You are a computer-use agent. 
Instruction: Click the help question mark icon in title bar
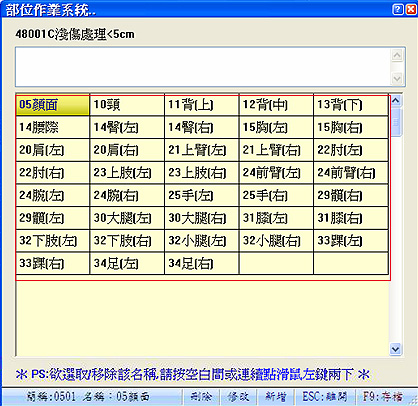pyautogui.click(x=398, y=9)
